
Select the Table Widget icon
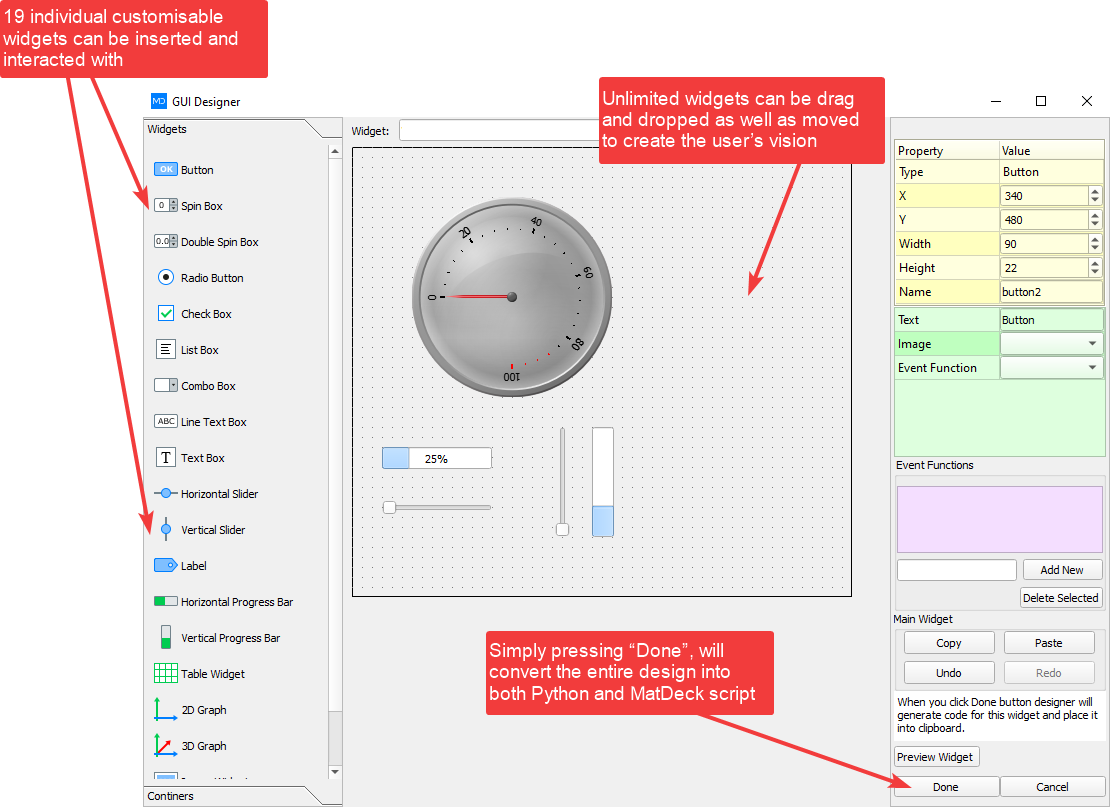(166, 674)
